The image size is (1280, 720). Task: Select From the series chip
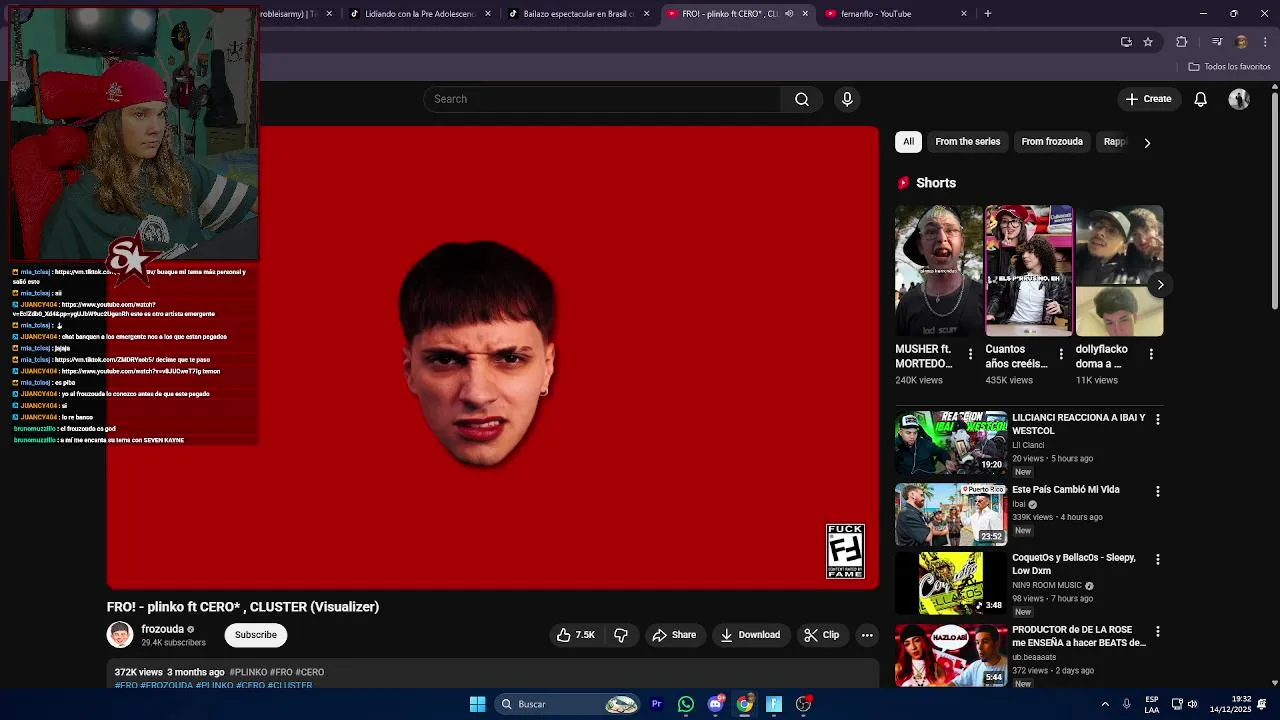tap(967, 142)
